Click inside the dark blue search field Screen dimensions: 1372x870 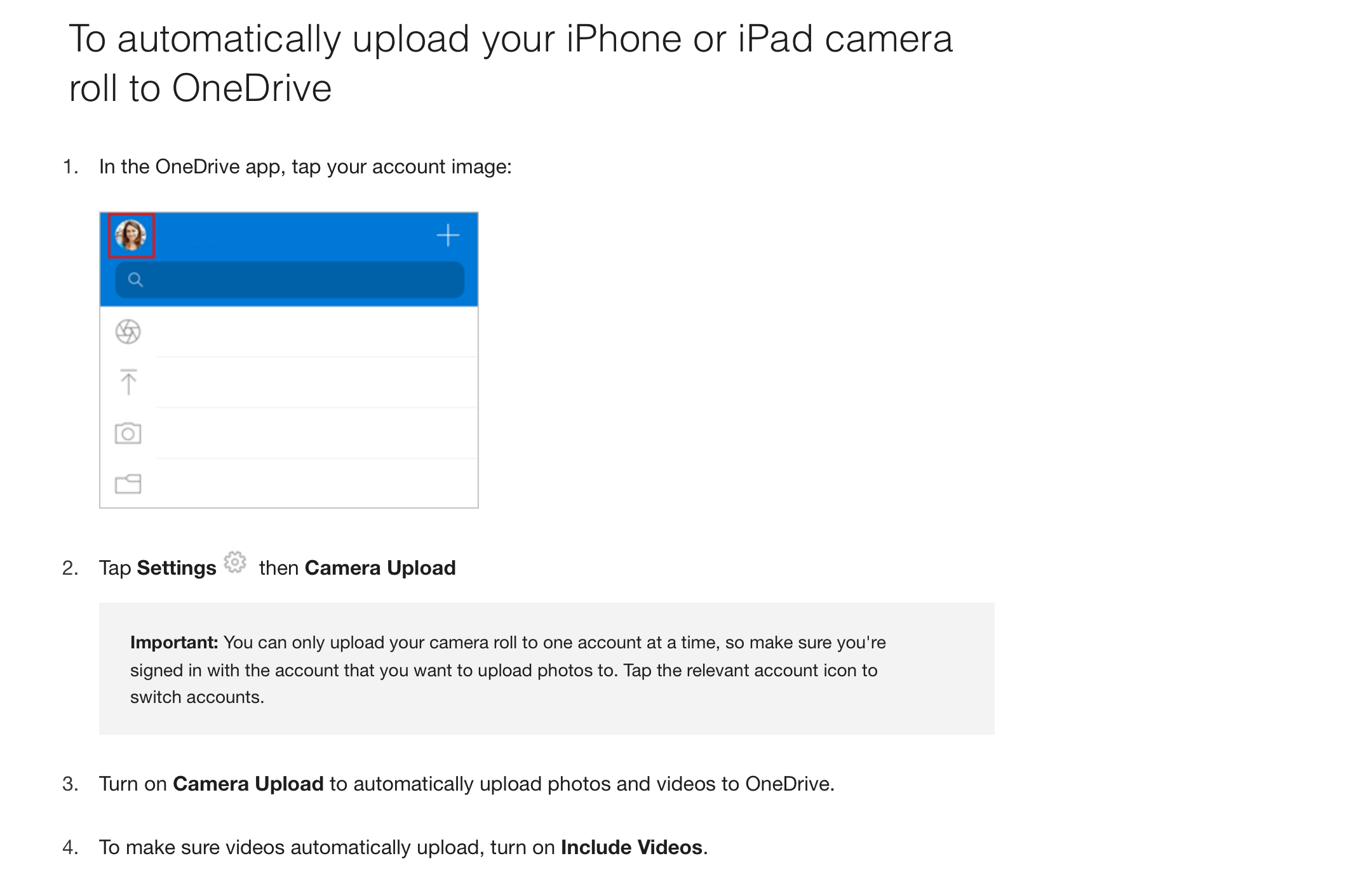(290, 279)
